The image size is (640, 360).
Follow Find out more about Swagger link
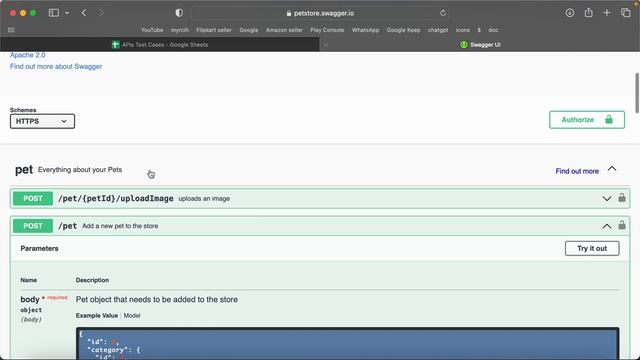pyautogui.click(x=56, y=66)
